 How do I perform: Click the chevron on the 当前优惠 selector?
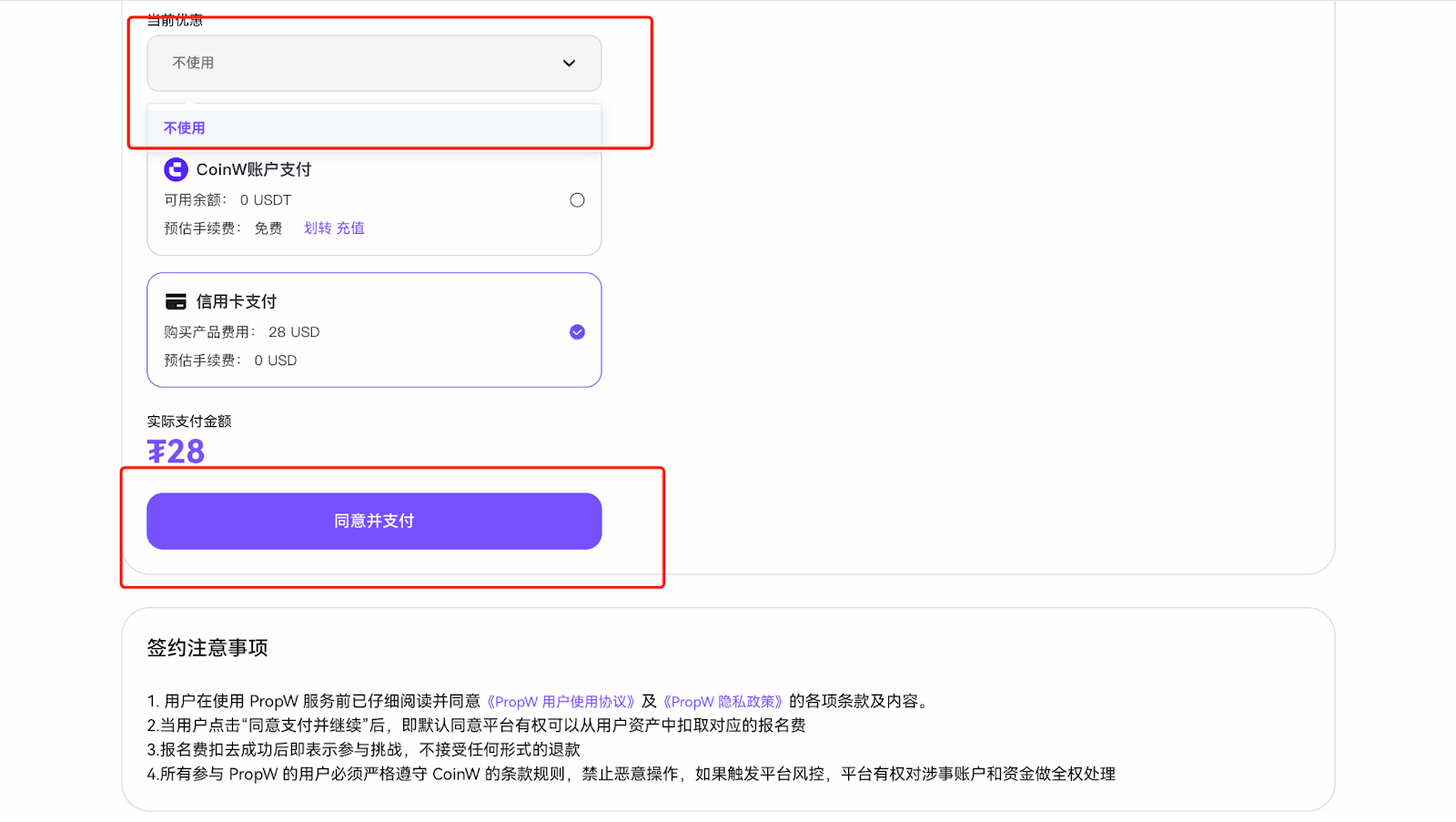570,64
